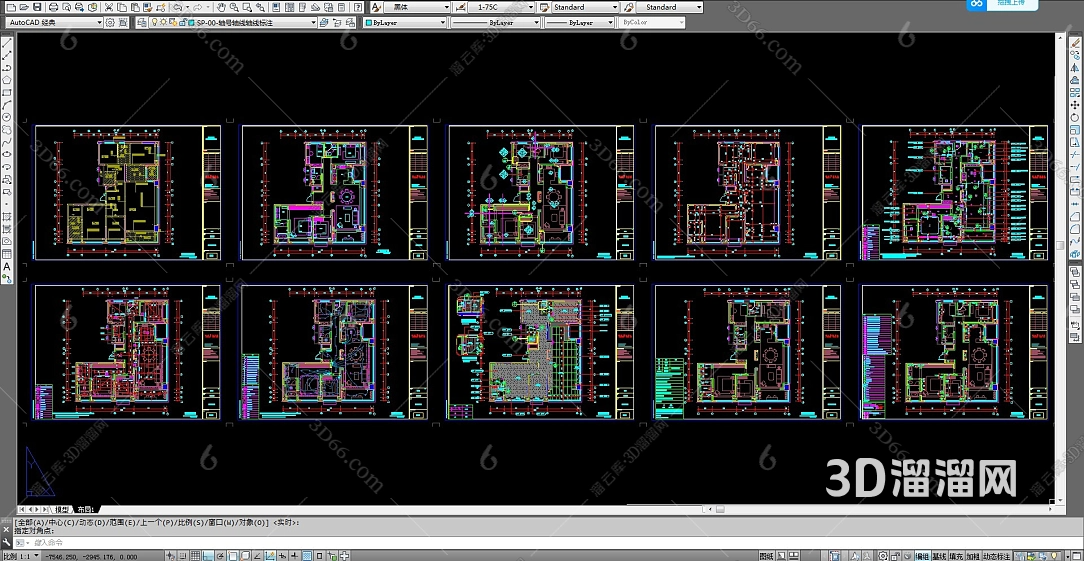The height and width of the screenshot is (561, 1084).
Task: Open the ByLayer lineweight dropdown
Action: (x=579, y=23)
